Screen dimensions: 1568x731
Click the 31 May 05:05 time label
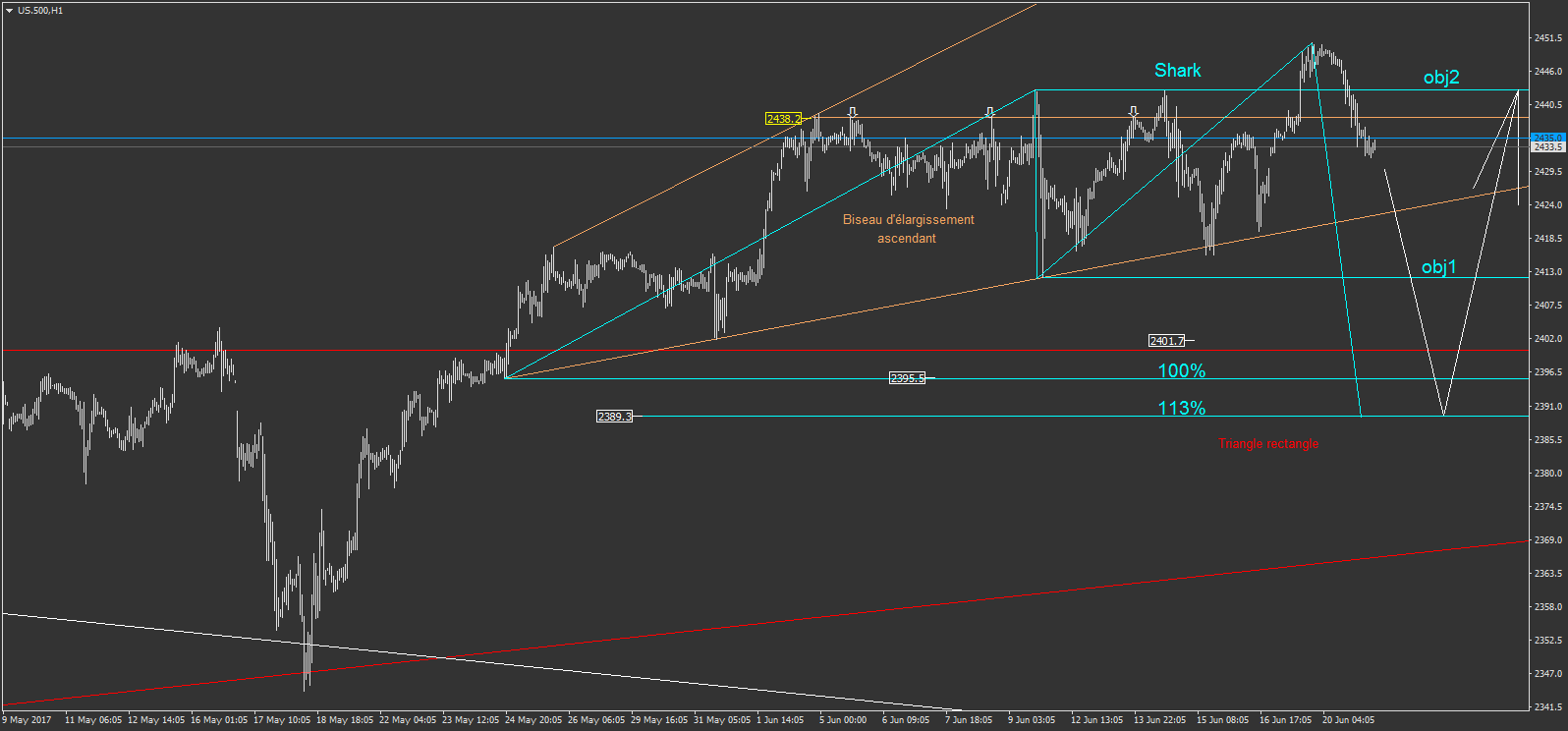[722, 720]
